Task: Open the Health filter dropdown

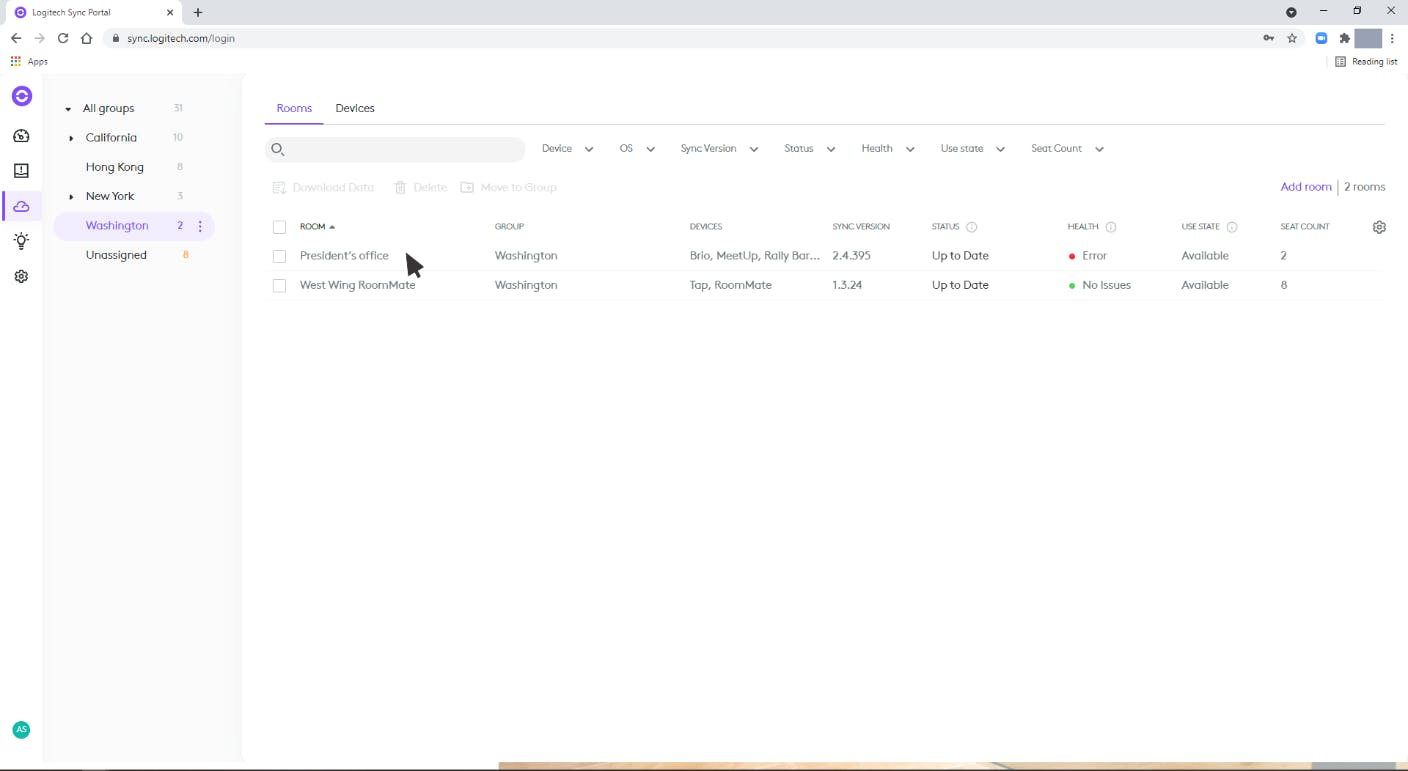Action: (x=888, y=149)
